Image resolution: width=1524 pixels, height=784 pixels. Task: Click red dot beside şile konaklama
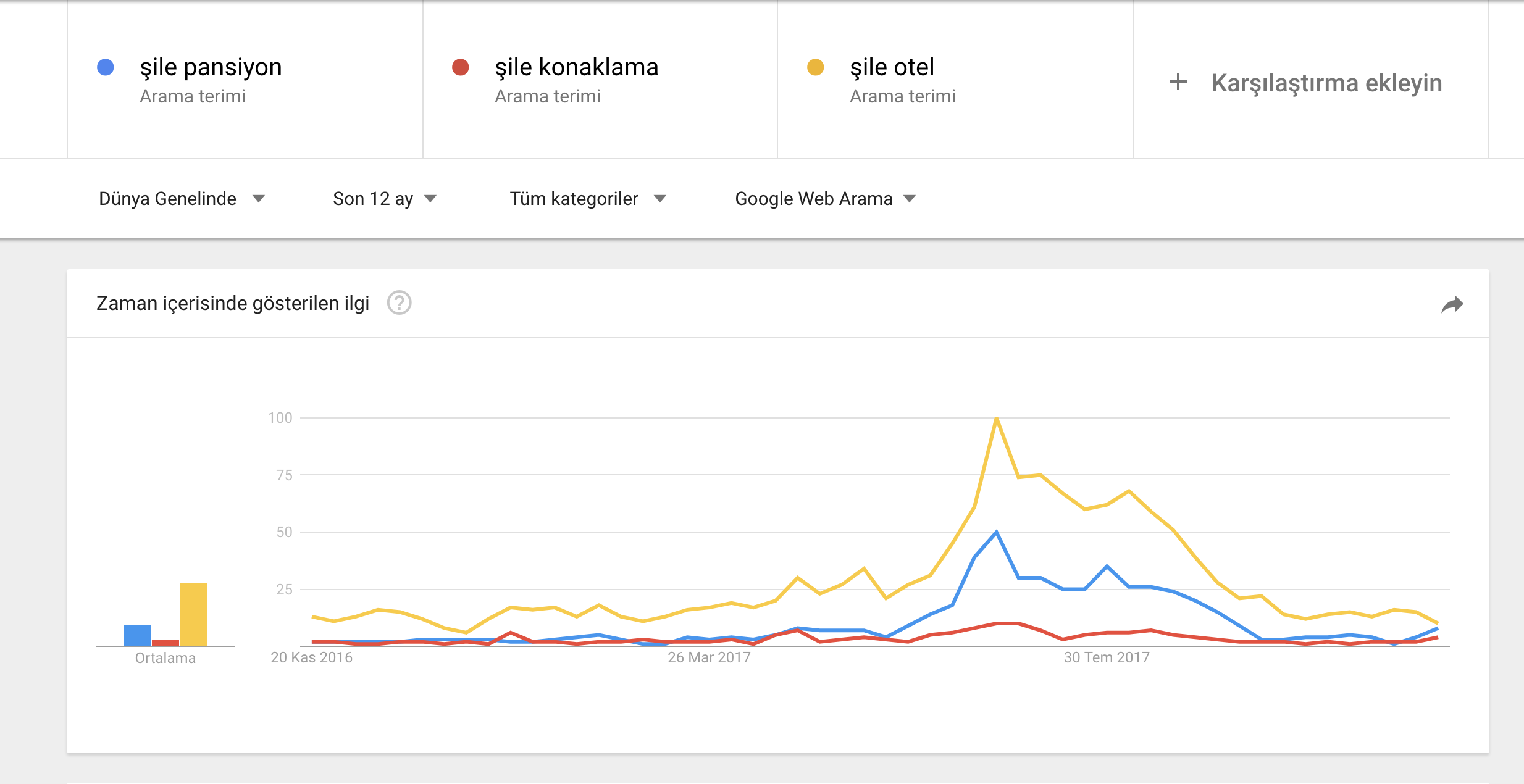[x=460, y=67]
